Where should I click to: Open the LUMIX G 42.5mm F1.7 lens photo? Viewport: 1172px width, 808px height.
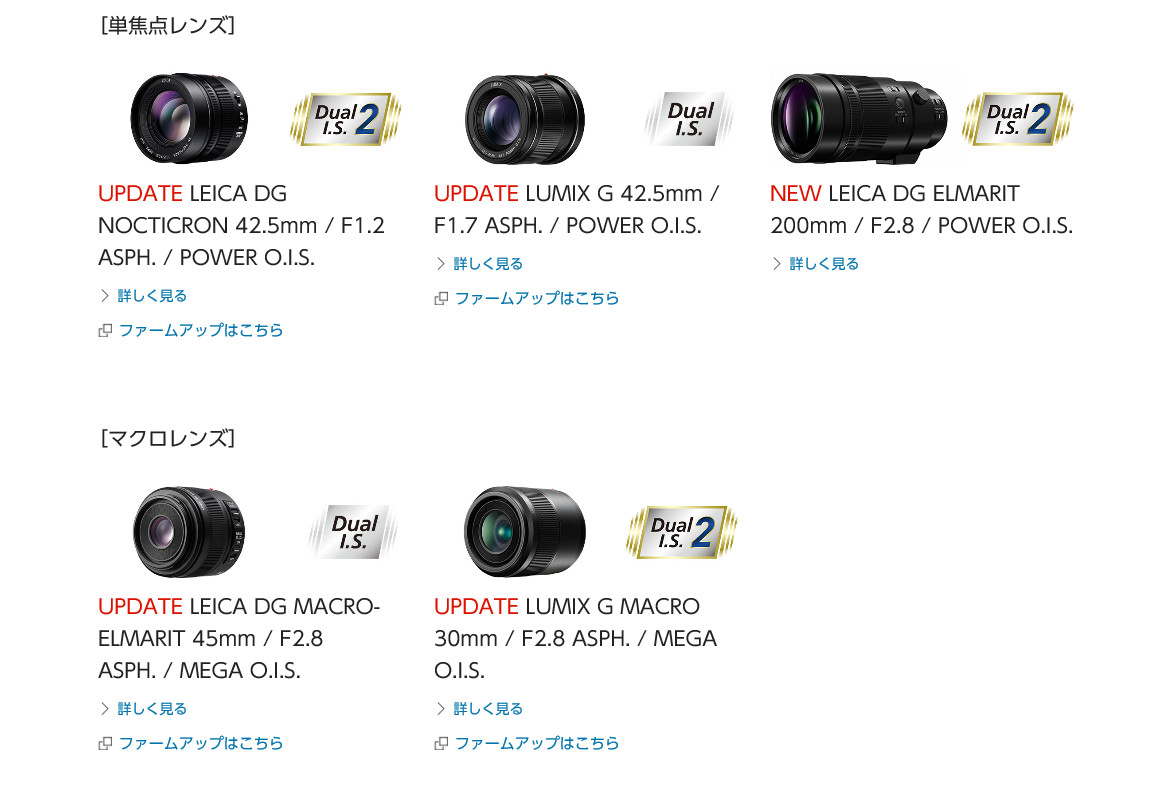(525, 120)
